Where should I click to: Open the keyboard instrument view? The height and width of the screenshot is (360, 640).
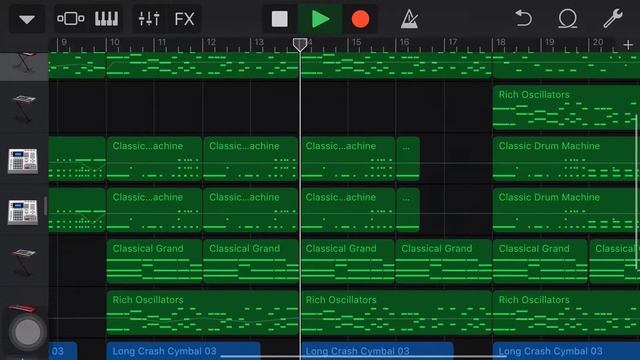tap(106, 19)
